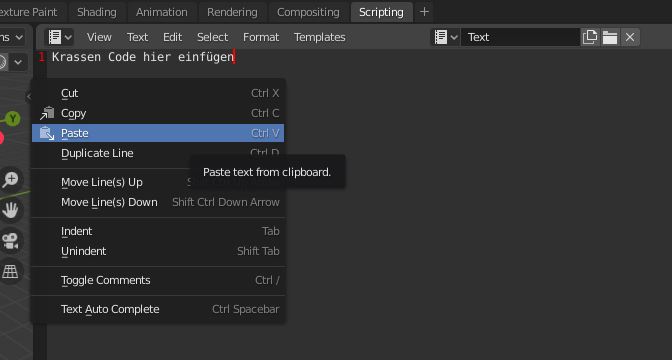Create new text copy with duplicate icon
This screenshot has height=360, width=672.
point(590,37)
